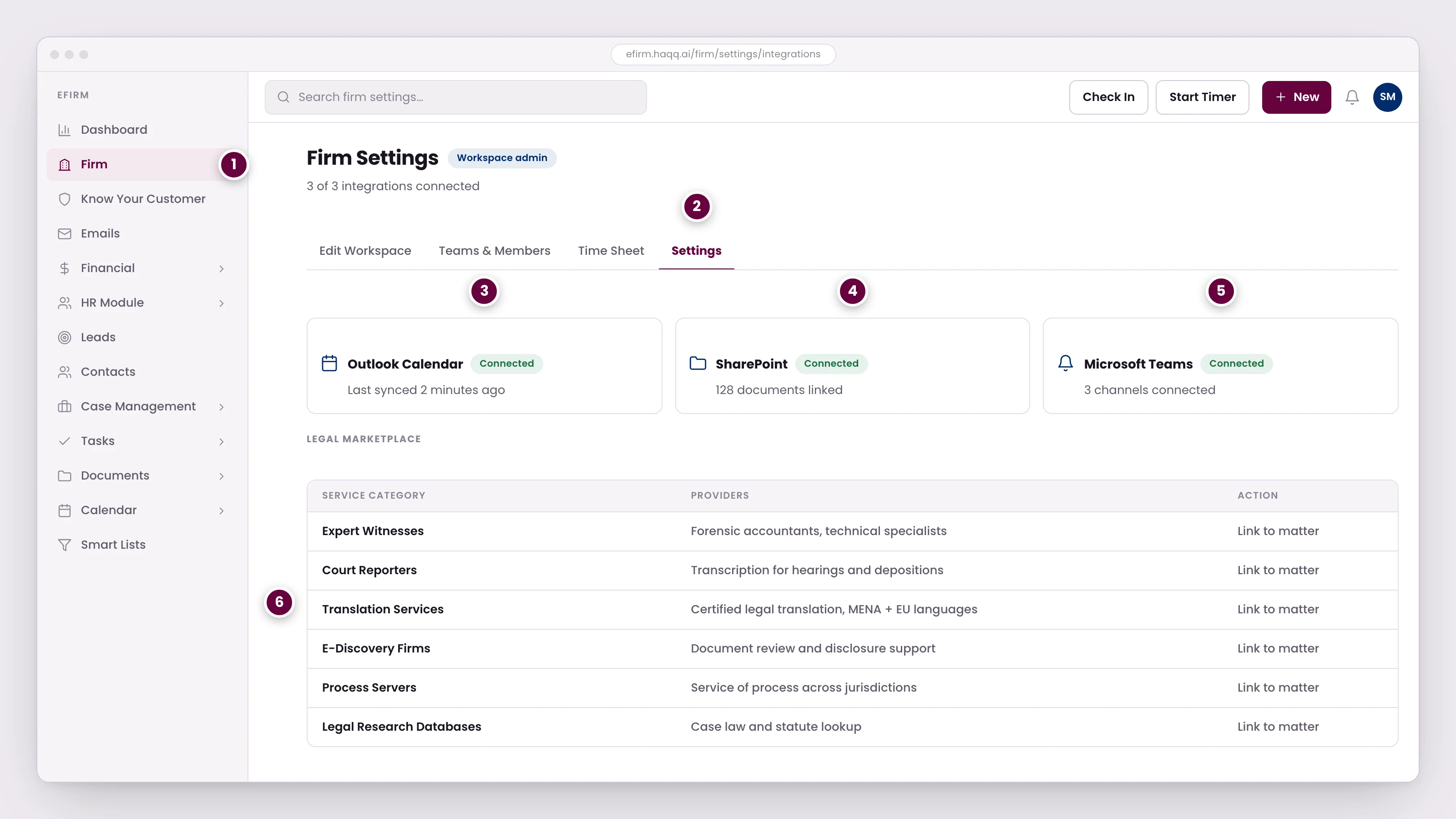This screenshot has width=1456, height=819.
Task: Click Link to matter for Court Reporters
Action: click(1278, 570)
